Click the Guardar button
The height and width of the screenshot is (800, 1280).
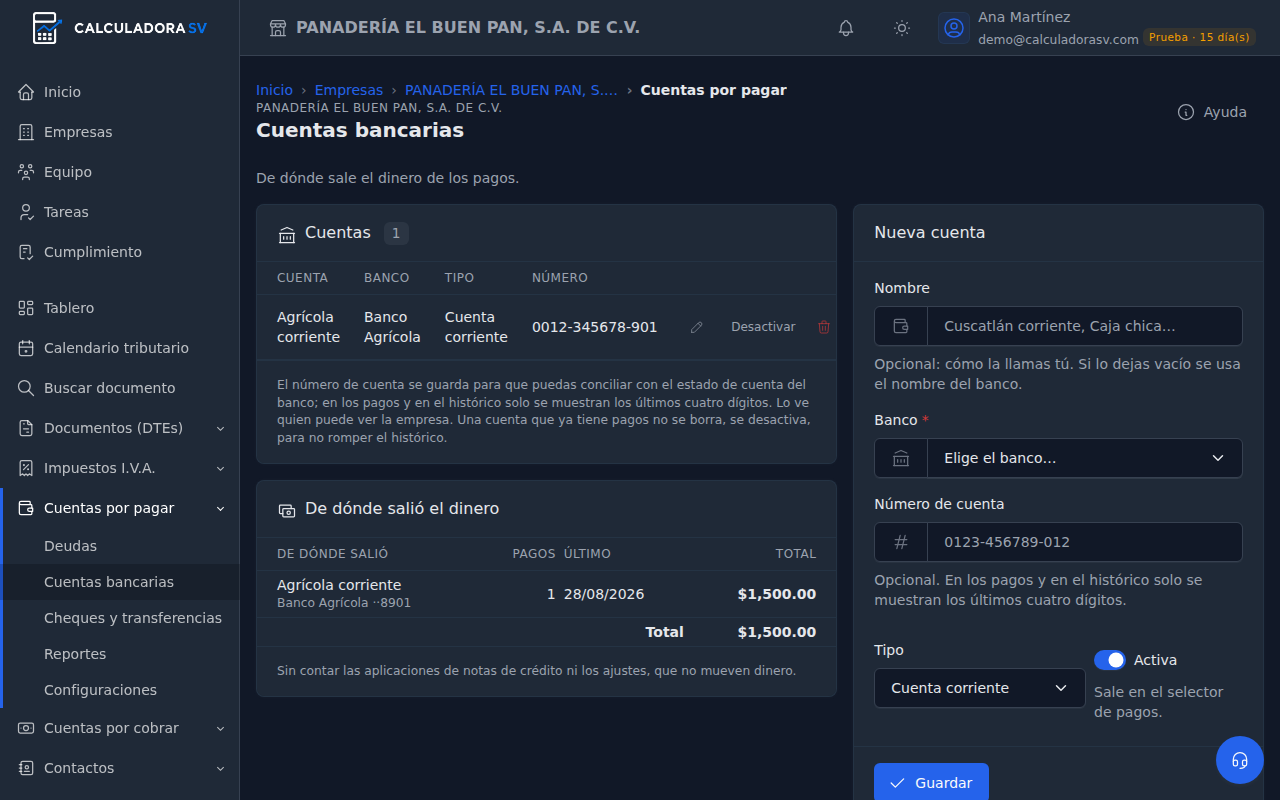tap(931, 782)
